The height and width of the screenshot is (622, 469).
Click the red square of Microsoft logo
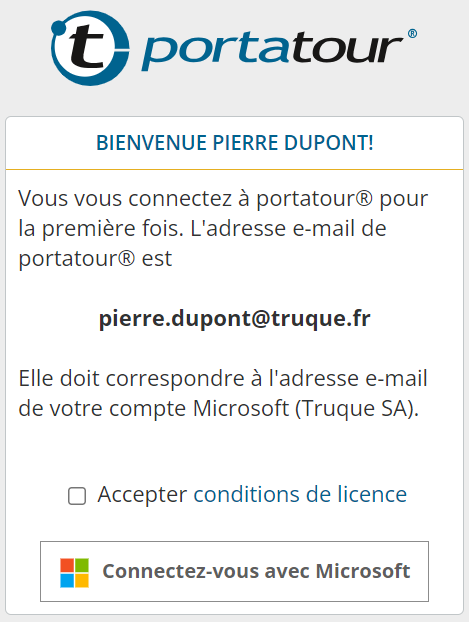click(67, 565)
